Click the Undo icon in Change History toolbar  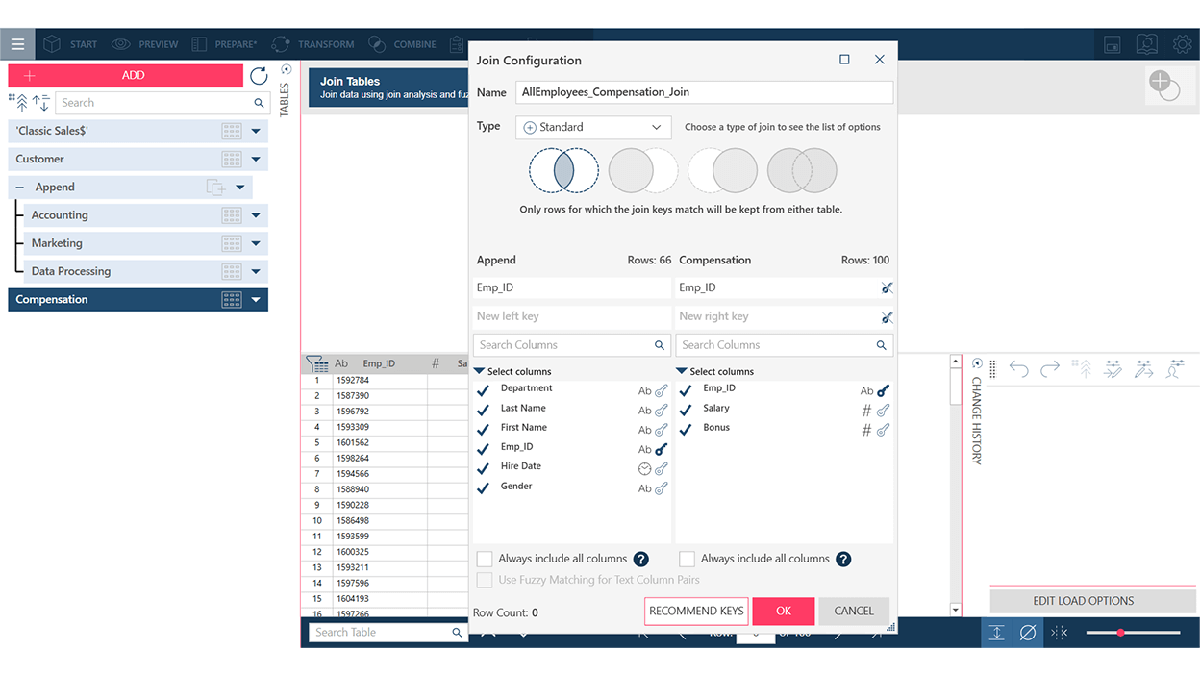(x=1019, y=369)
